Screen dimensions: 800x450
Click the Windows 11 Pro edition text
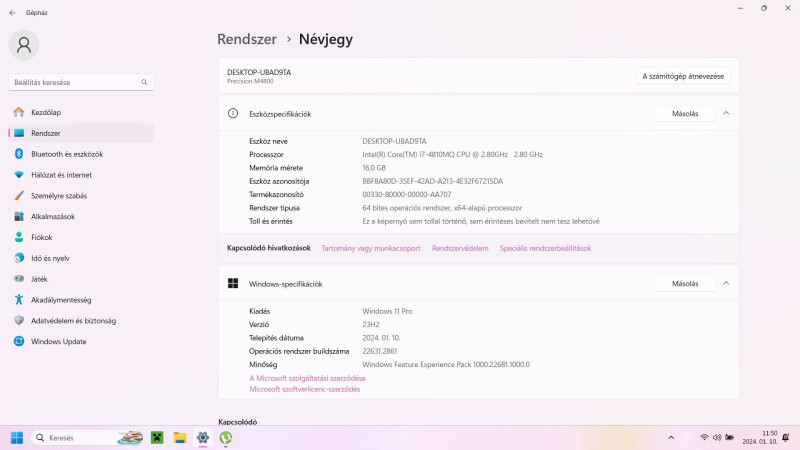(x=387, y=311)
